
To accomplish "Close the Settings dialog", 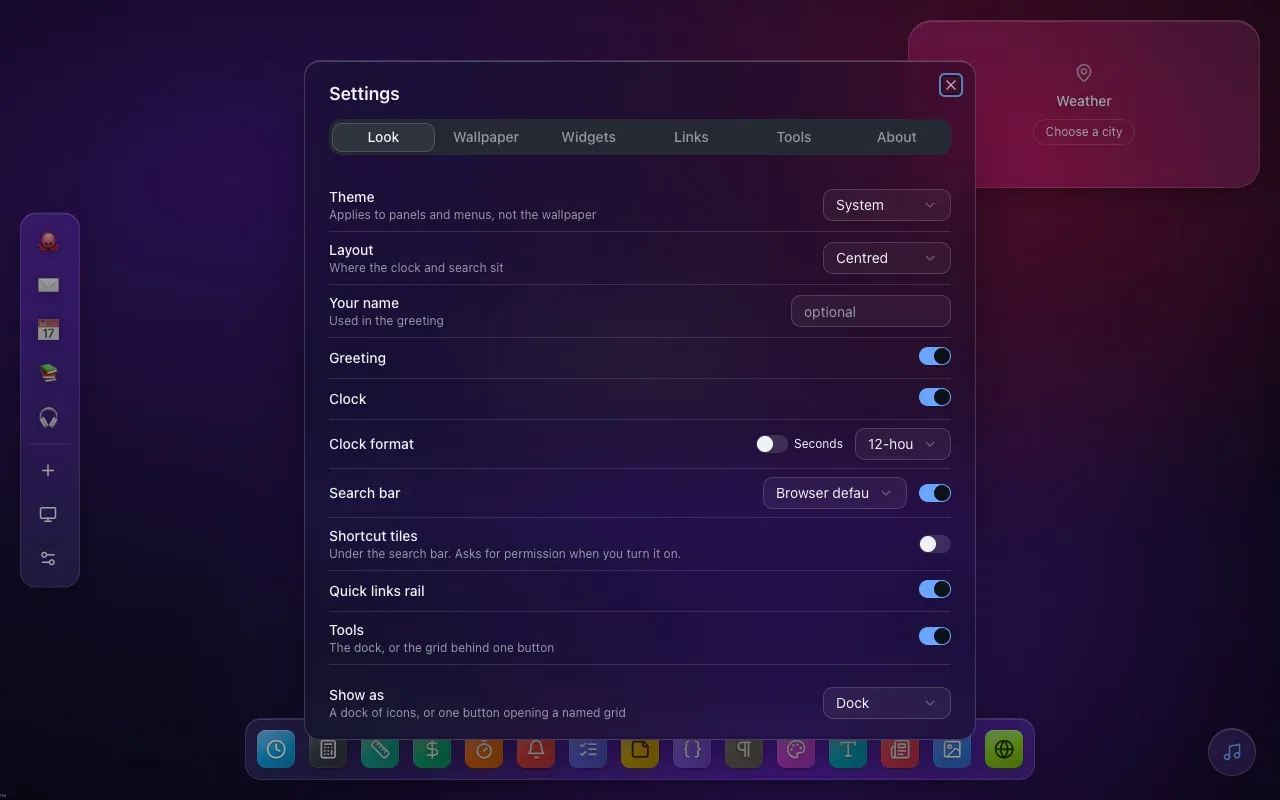I will click(x=951, y=85).
